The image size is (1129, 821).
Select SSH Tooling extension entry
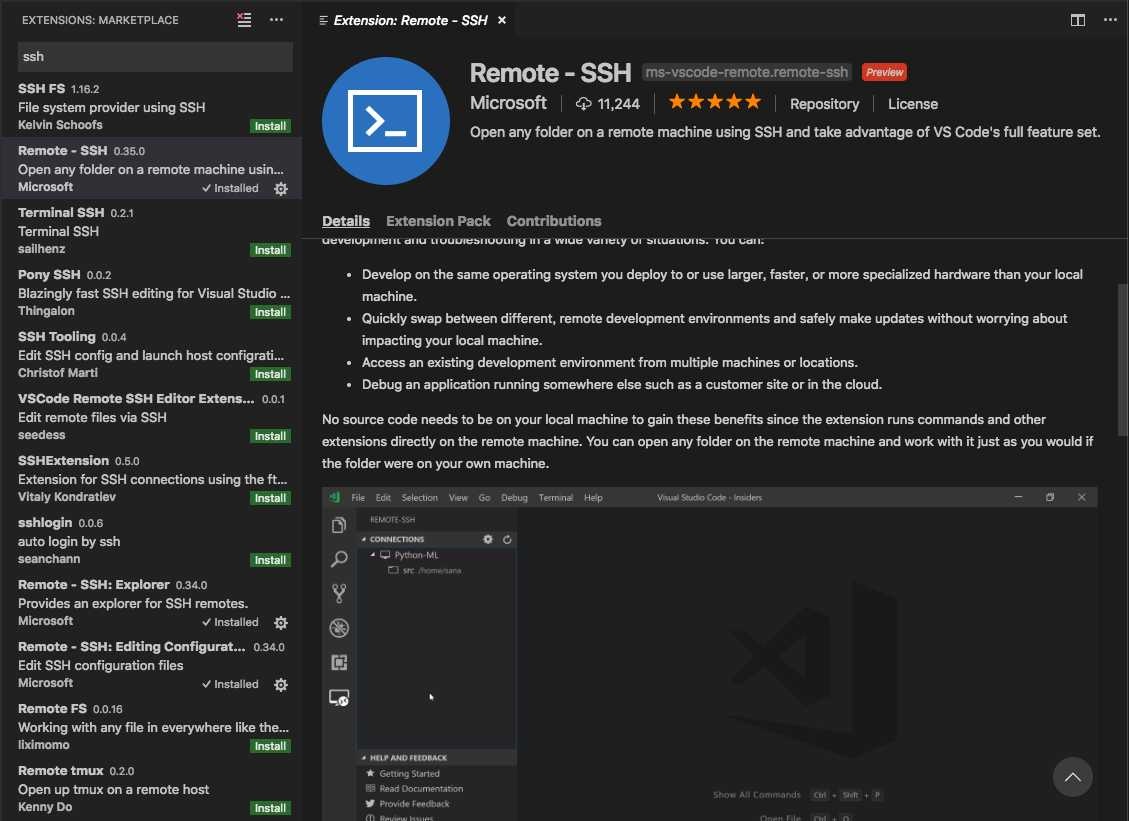(151, 354)
